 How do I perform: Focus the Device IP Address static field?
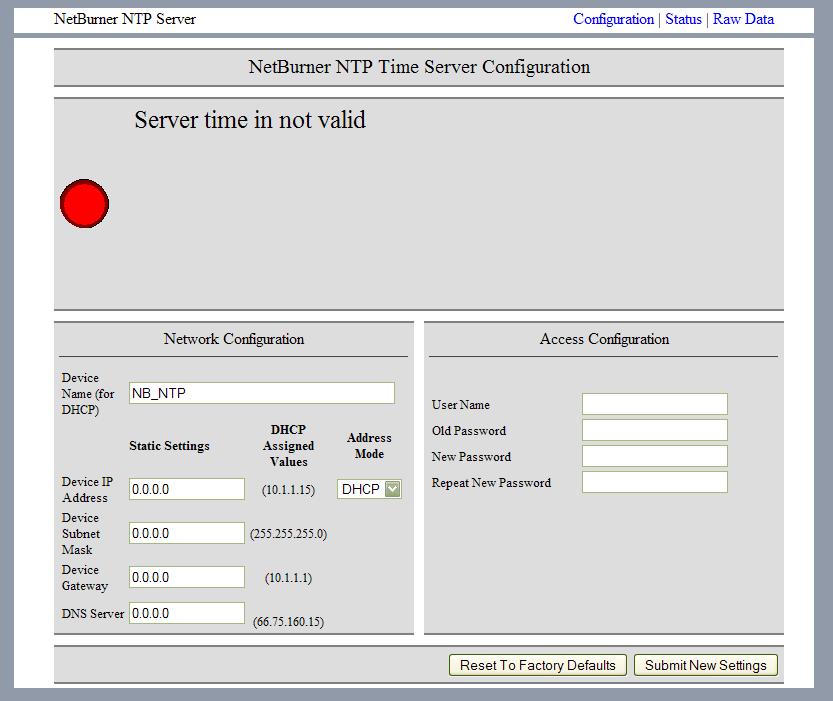pos(187,489)
